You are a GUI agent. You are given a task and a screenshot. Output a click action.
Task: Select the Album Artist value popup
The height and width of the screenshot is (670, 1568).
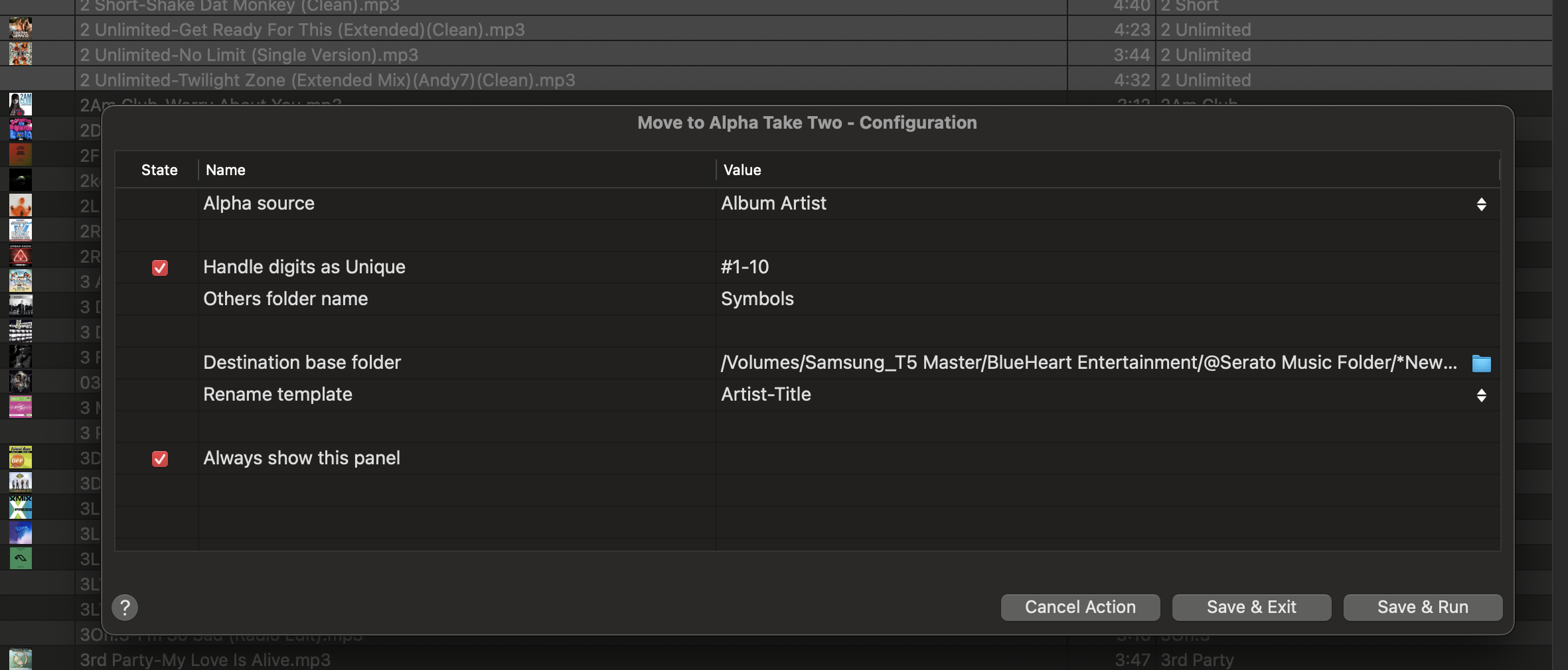coord(774,204)
